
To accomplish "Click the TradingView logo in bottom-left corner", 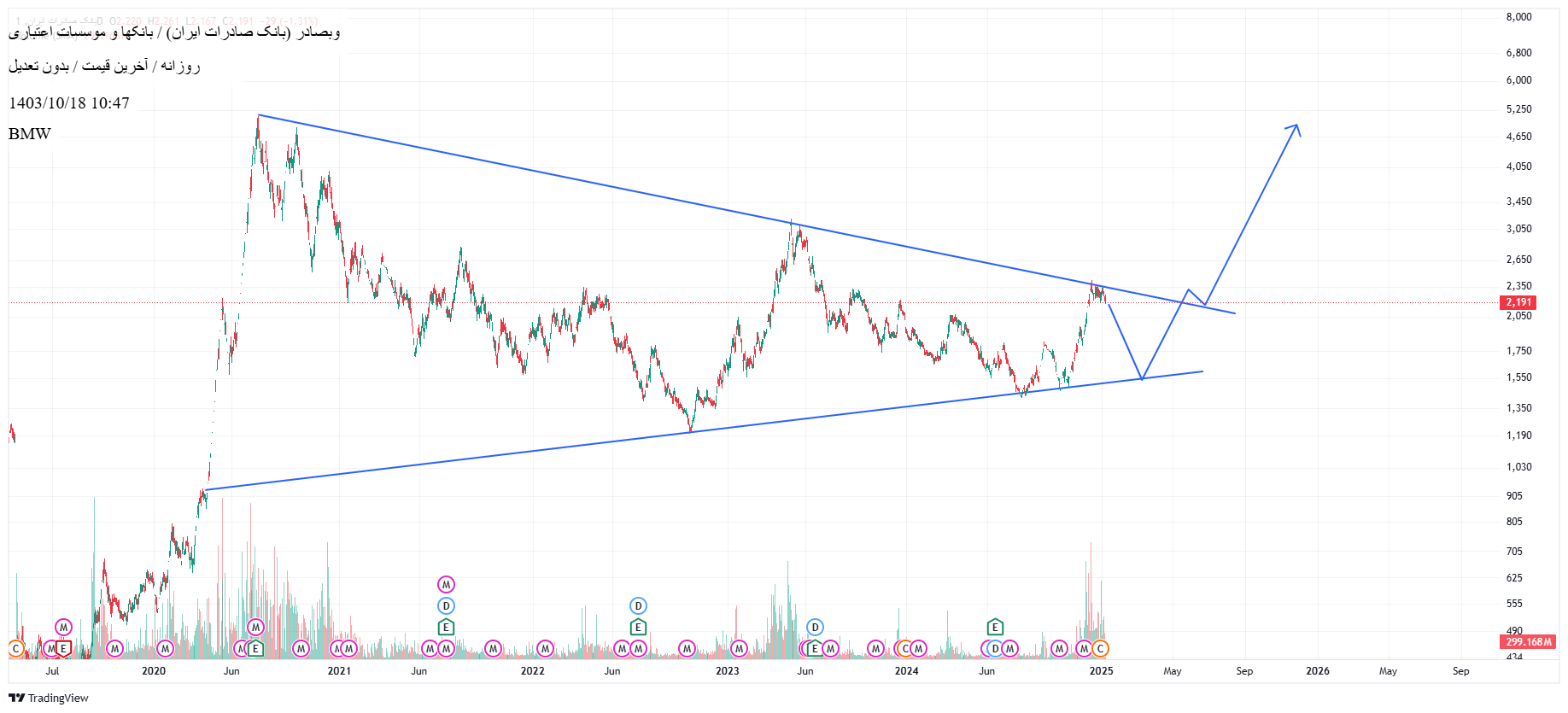I will (x=49, y=698).
